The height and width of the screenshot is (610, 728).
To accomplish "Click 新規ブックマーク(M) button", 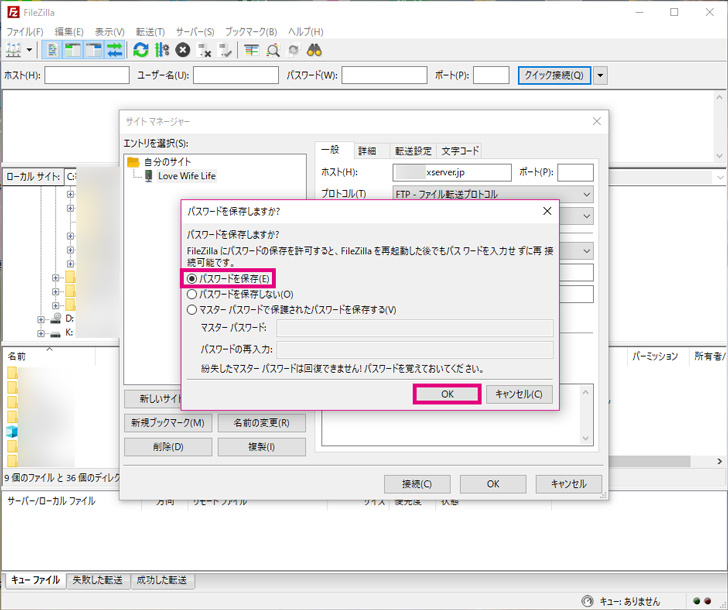I will tap(168, 423).
